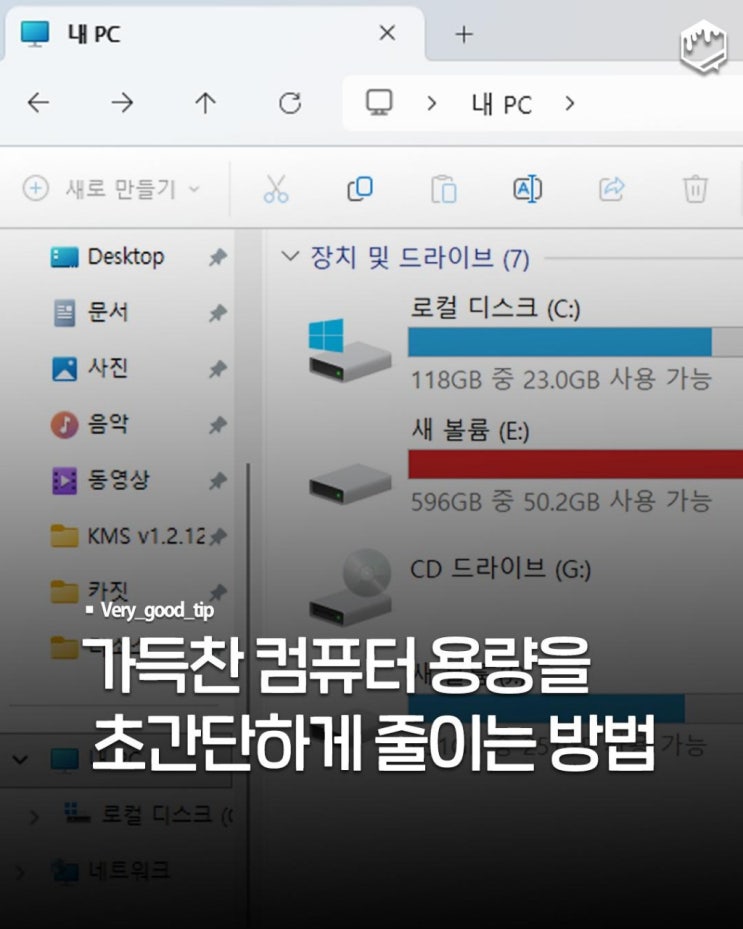Select the 로컬 디스크 (C:) drive icon

(350, 350)
